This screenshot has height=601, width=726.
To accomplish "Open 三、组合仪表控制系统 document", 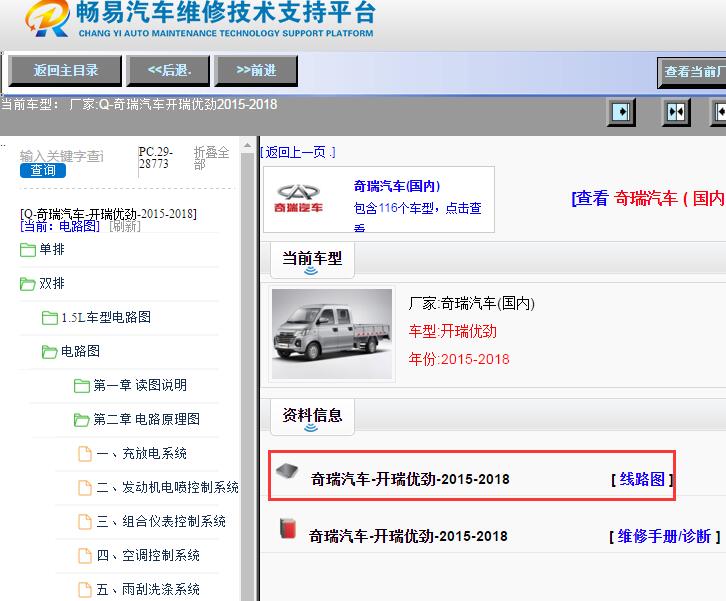I will pyautogui.click(x=161, y=521).
